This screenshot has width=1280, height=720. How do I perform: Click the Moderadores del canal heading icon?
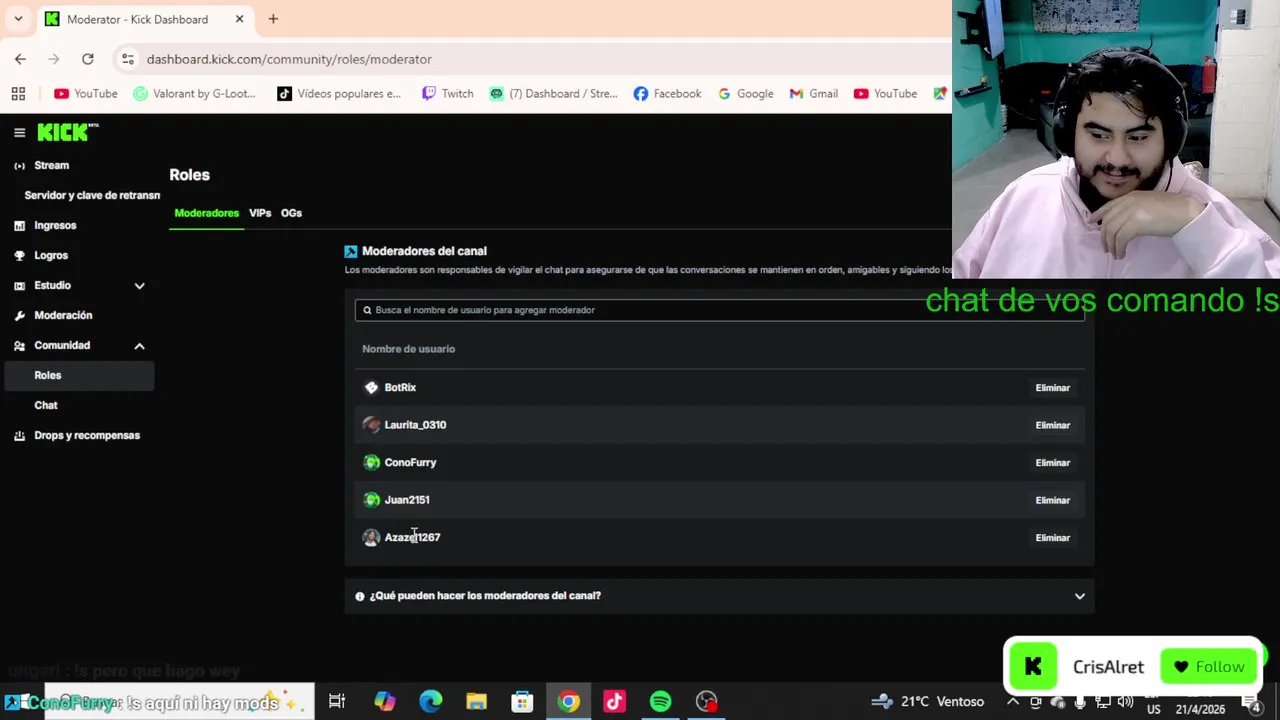pos(350,251)
